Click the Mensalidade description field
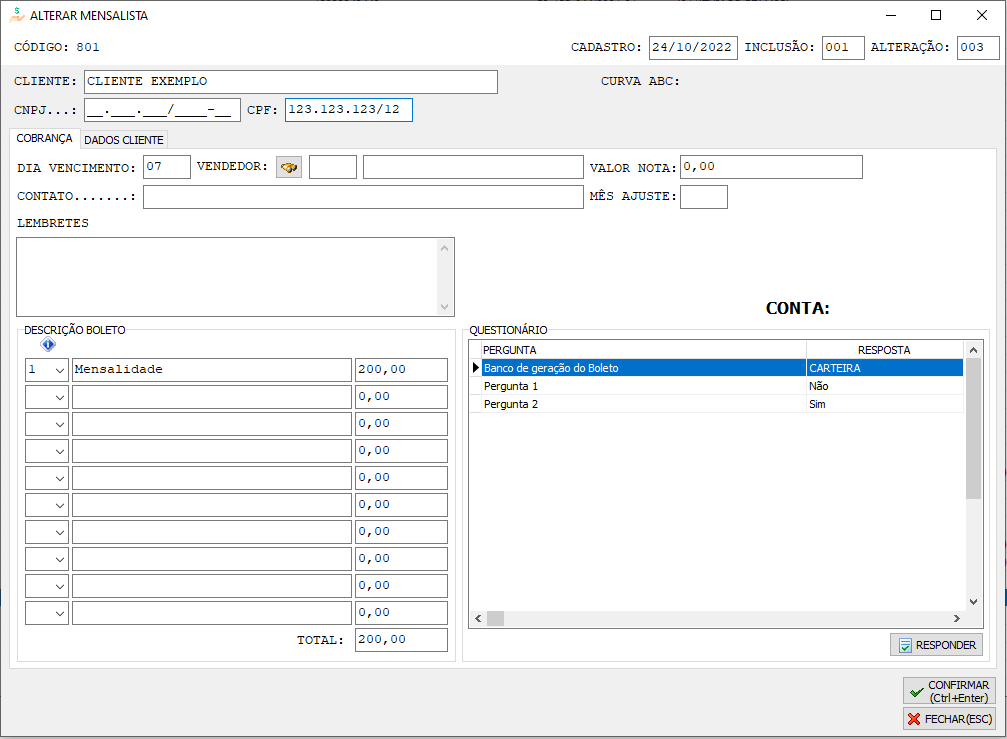Screen dimensions: 1007x739 click(212, 370)
